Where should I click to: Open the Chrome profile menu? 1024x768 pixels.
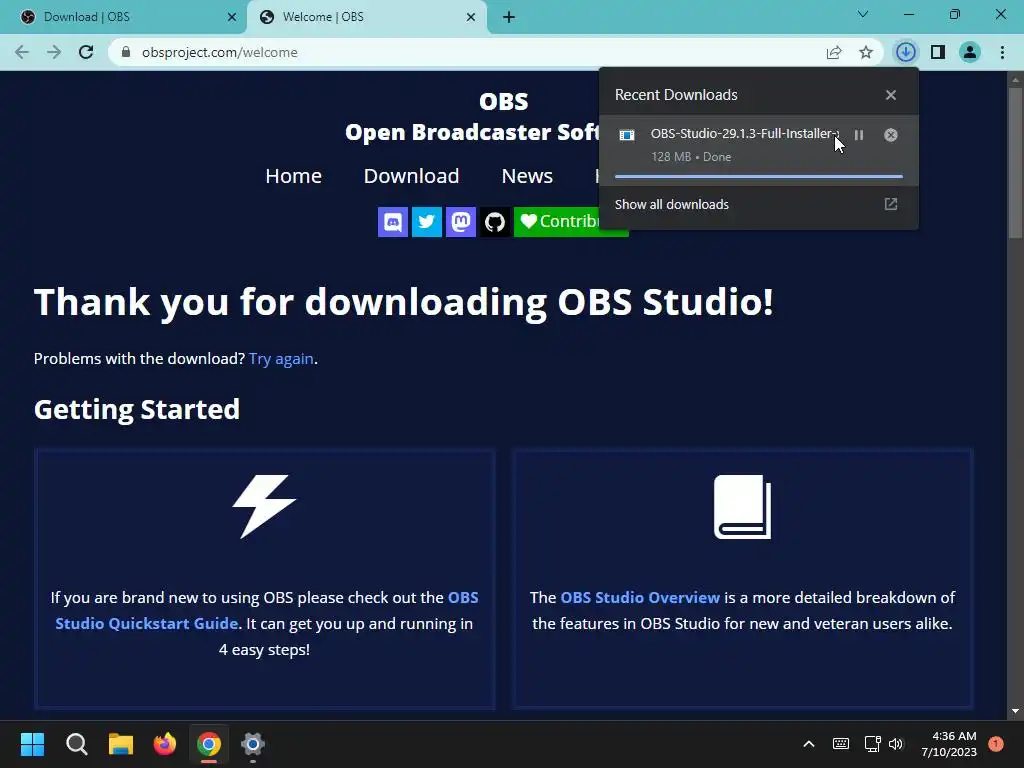(970, 52)
